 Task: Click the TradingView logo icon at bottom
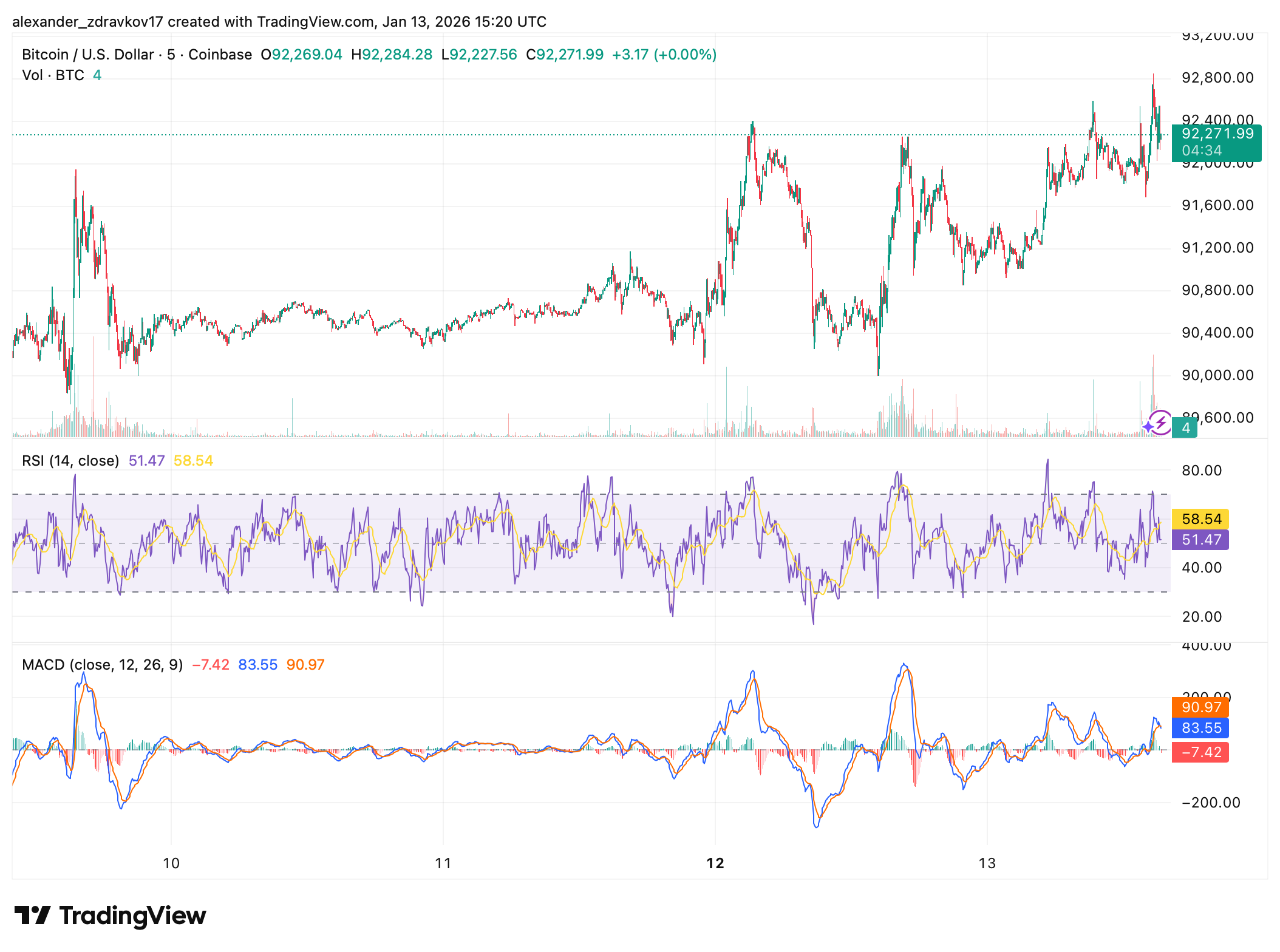(x=32, y=915)
